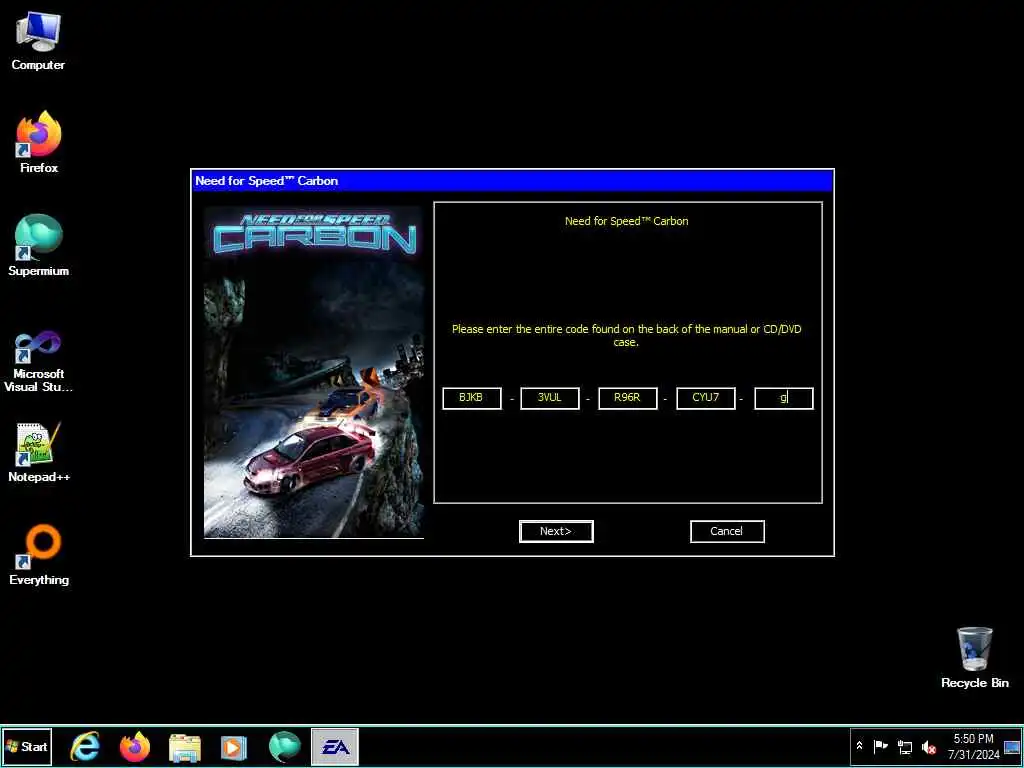Open the Start menu
The width and height of the screenshot is (1024, 768).
(x=27, y=747)
